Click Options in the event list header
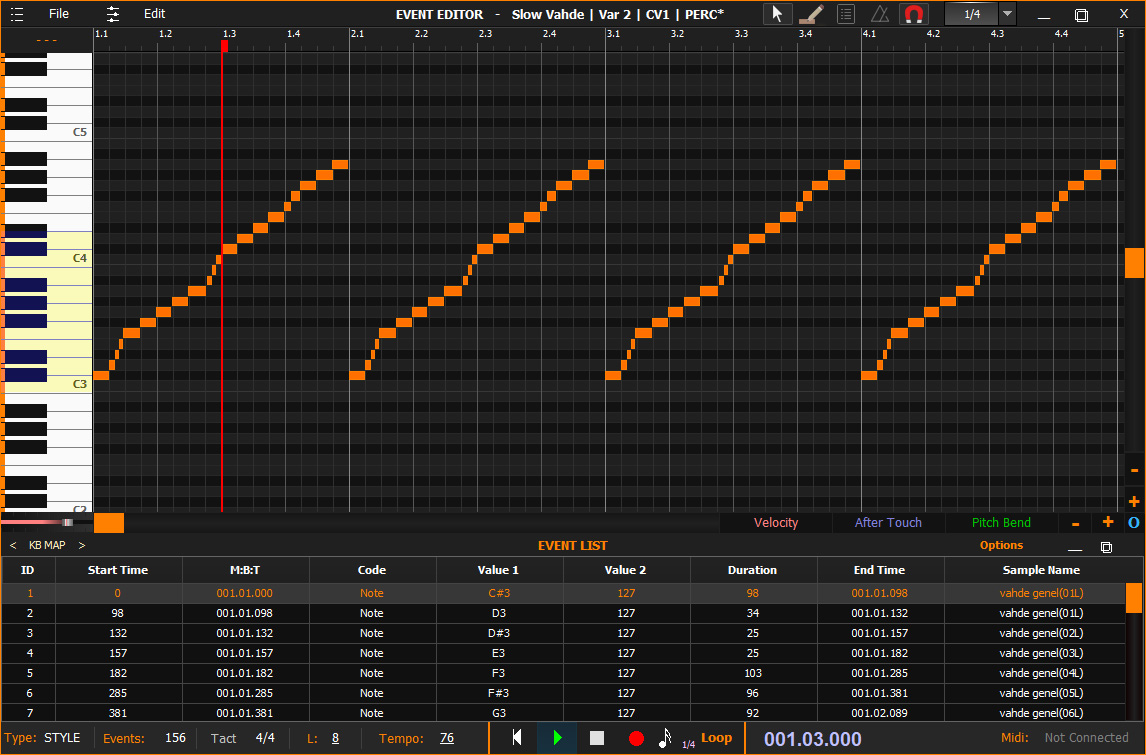The height and width of the screenshot is (755, 1146). coord(1001,545)
